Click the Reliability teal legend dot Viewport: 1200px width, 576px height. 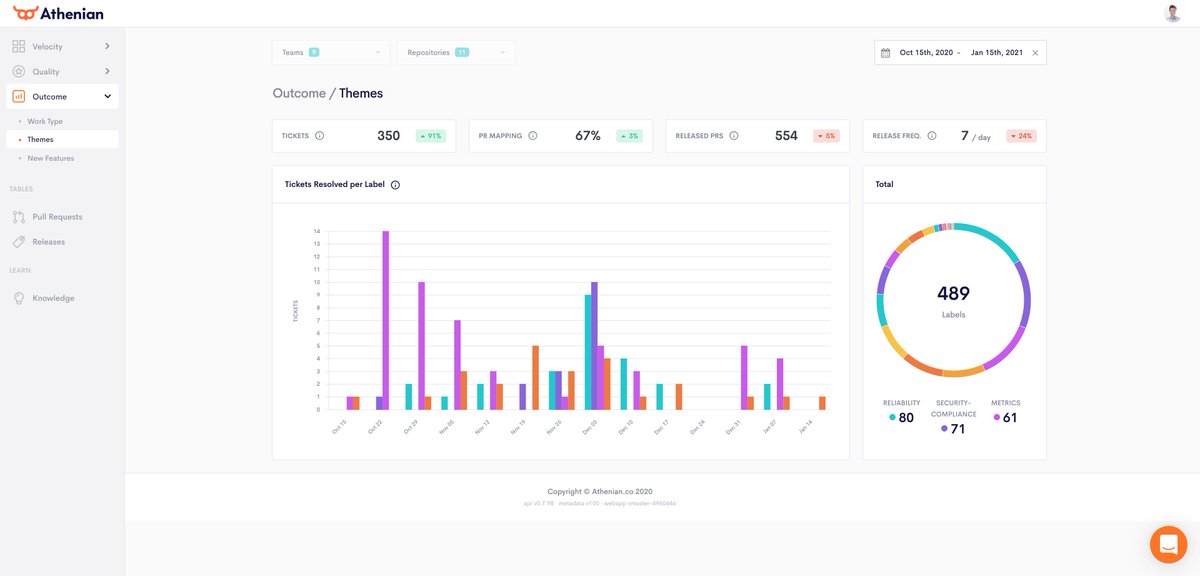893,418
